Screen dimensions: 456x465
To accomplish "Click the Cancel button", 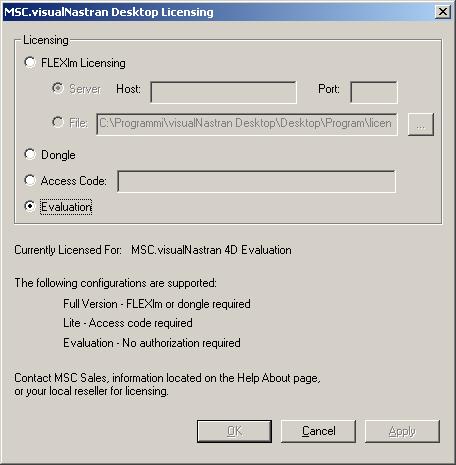I will [318, 431].
